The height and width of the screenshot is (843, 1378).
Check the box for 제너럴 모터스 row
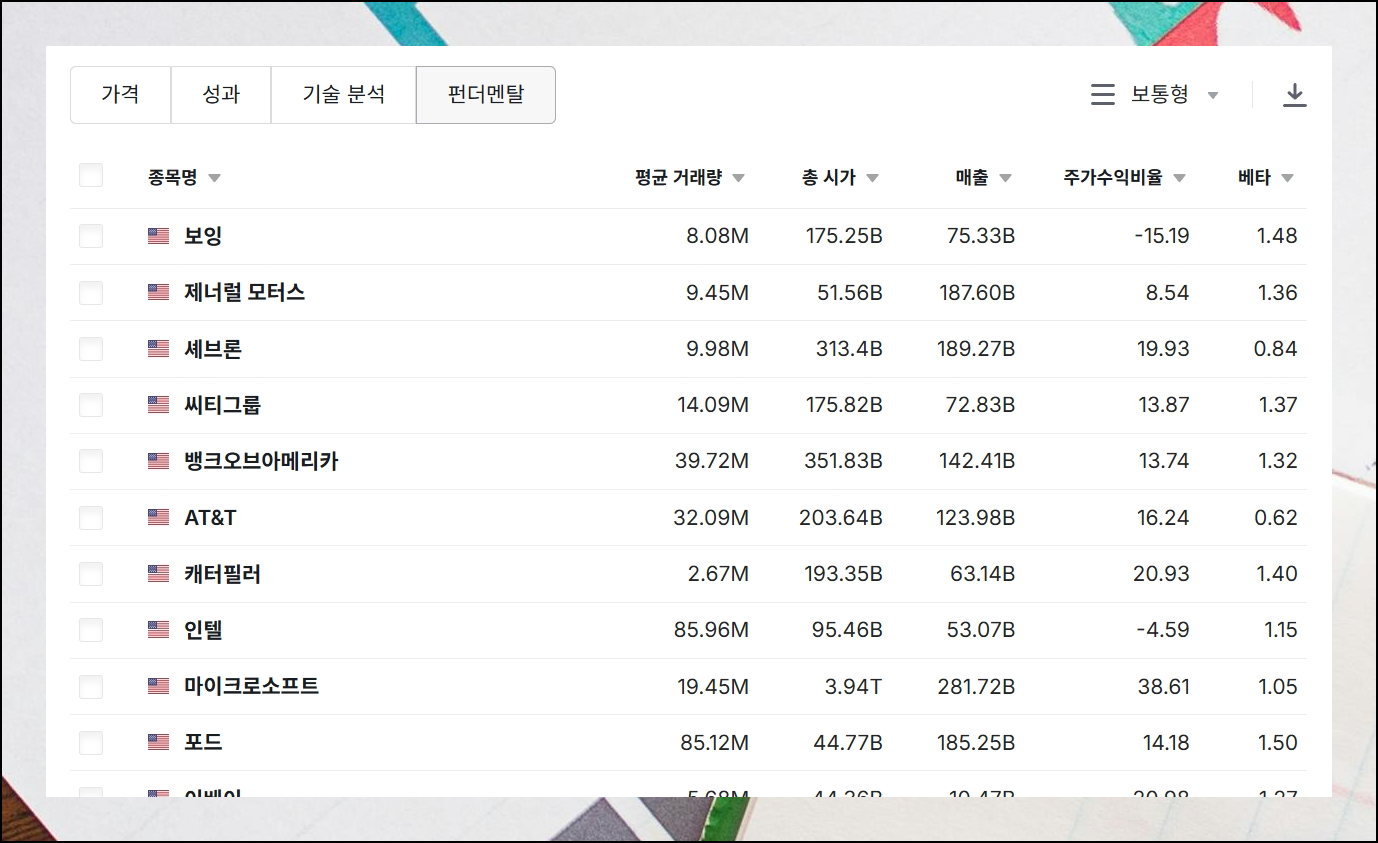[x=91, y=292]
